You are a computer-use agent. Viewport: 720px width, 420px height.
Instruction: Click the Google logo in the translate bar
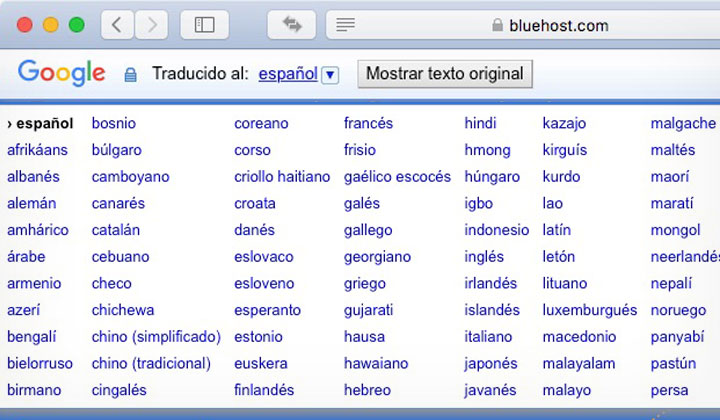[62, 73]
